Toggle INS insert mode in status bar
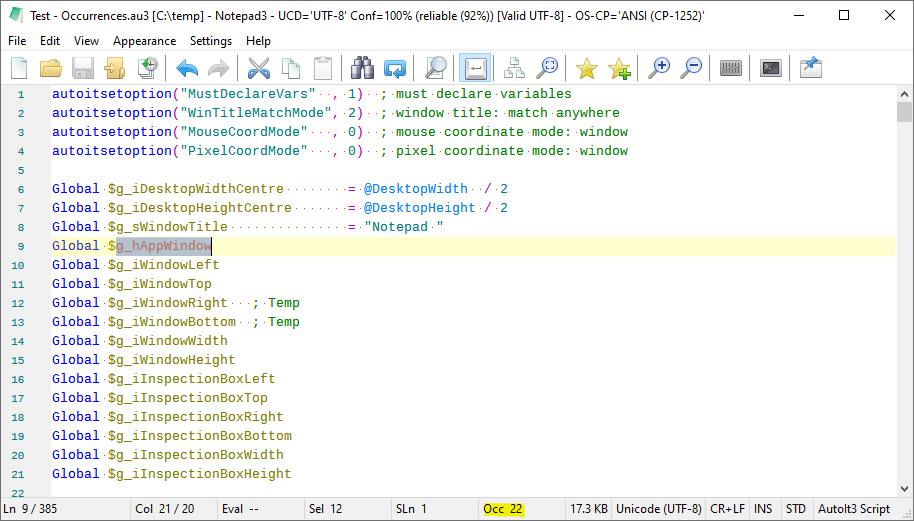This screenshot has height=521, width=914. [x=763, y=509]
